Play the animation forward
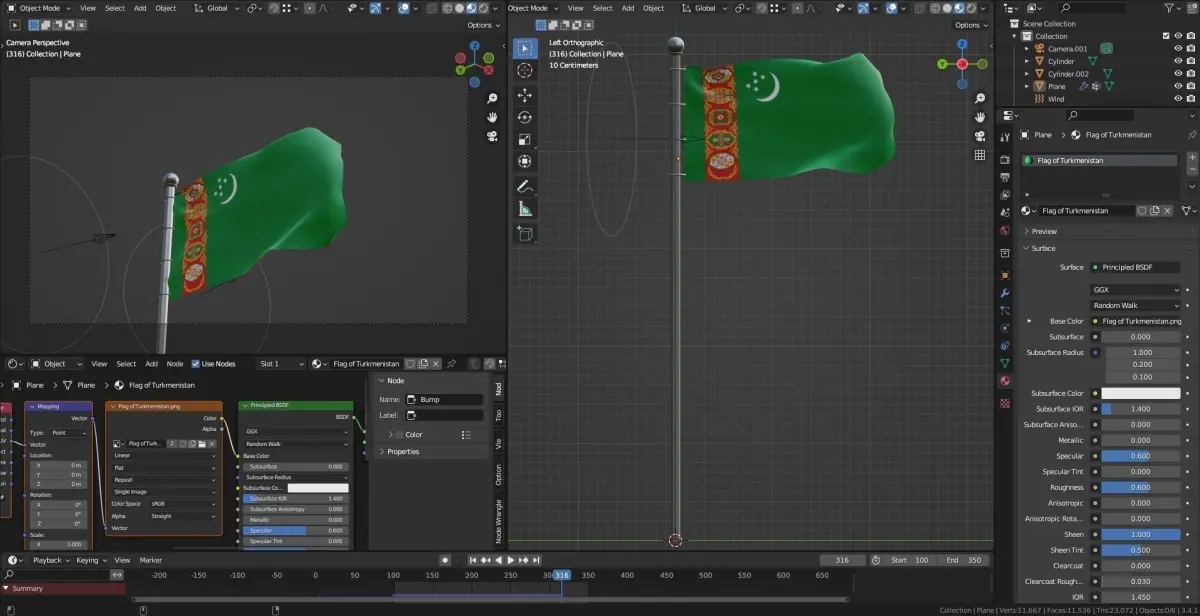The image size is (1200, 616). (511, 560)
